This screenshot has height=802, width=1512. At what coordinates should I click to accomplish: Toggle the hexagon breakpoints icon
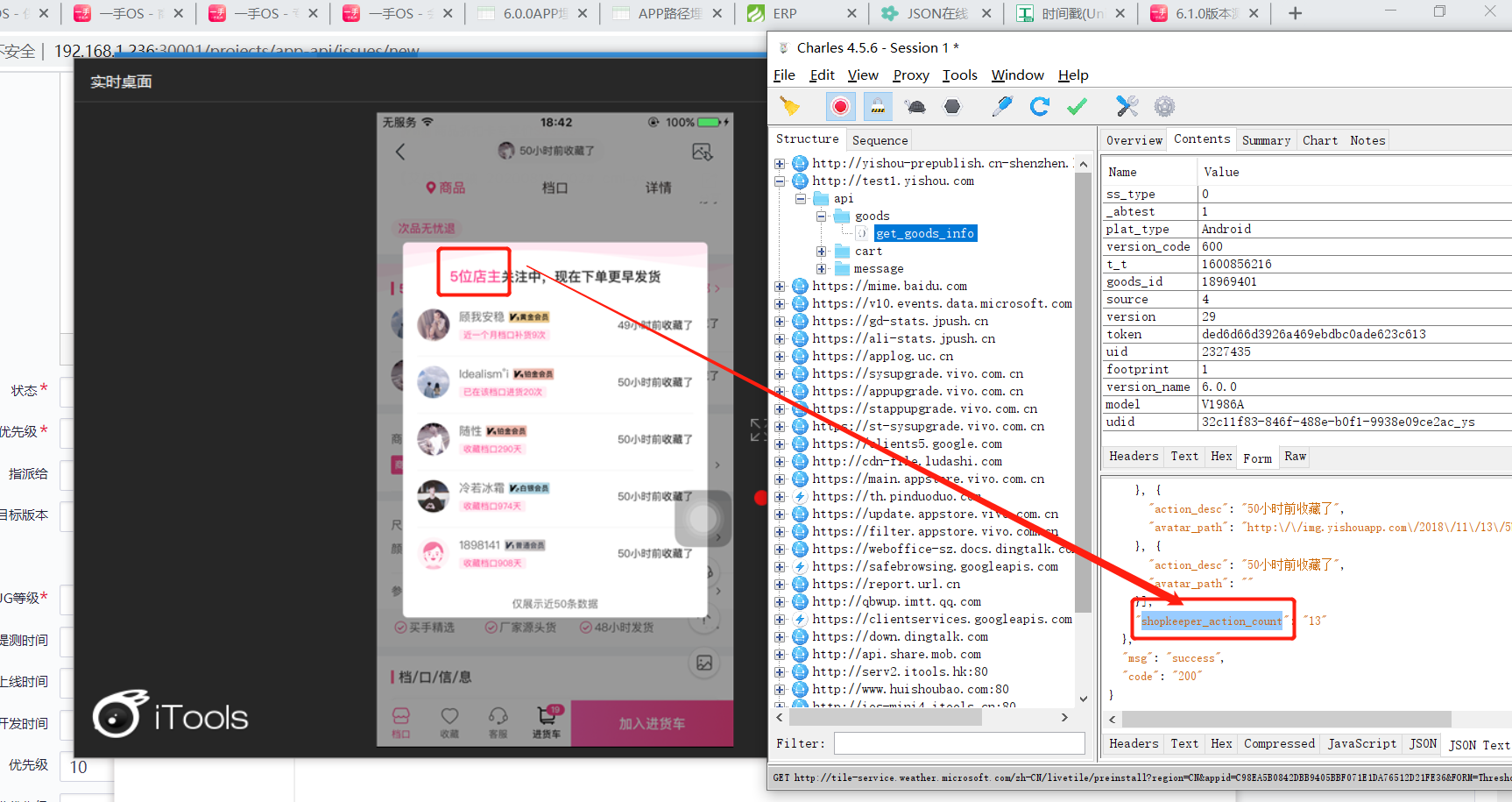click(x=952, y=107)
